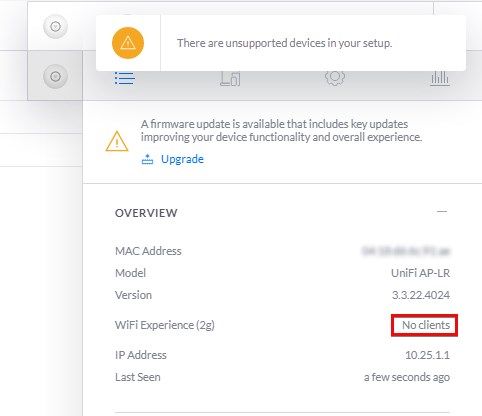Open the Clients devices tab icon
Screen dimensions: 482x416
pos(230,79)
